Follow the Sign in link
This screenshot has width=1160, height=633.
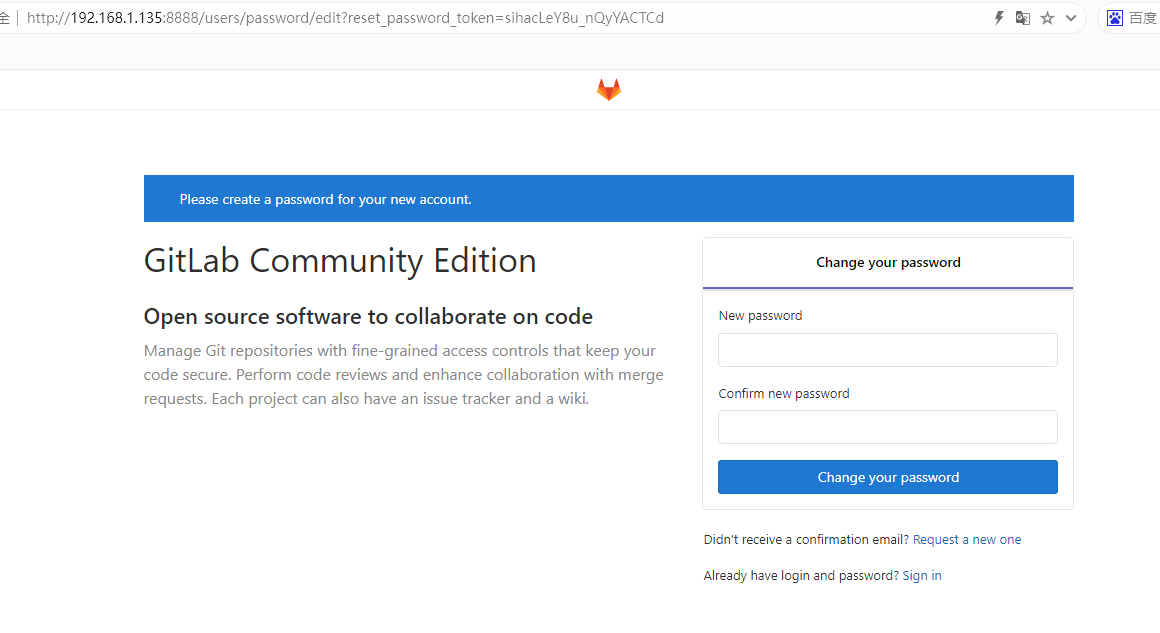(x=921, y=576)
